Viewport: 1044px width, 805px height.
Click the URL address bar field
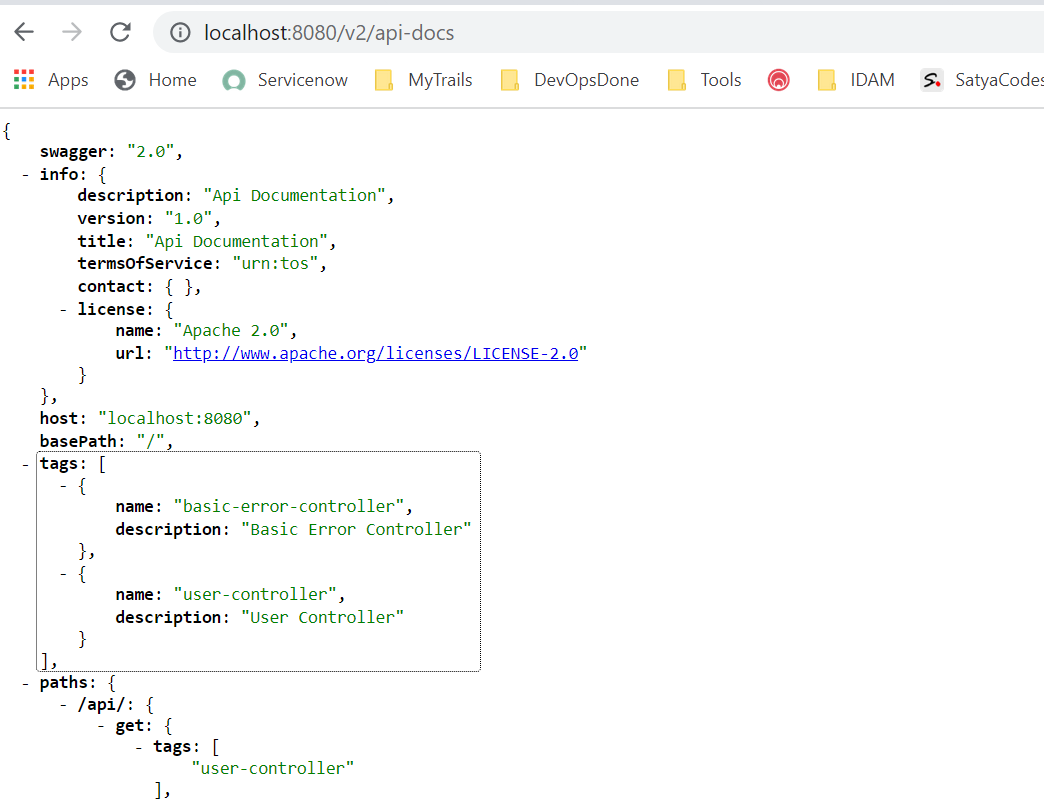tap(600, 33)
